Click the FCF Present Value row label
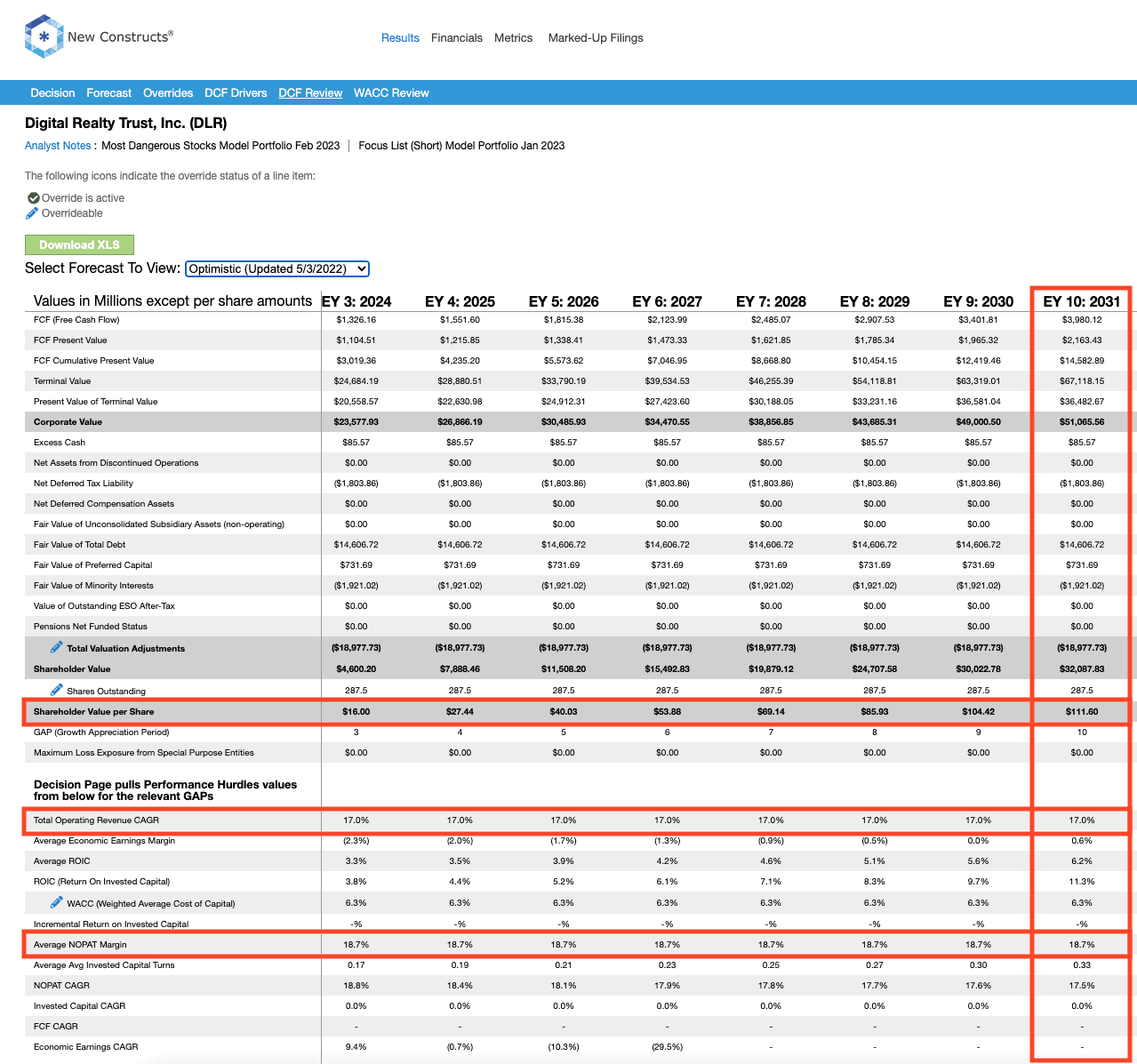Image resolution: width=1137 pixels, height=1064 pixels. click(x=70, y=340)
